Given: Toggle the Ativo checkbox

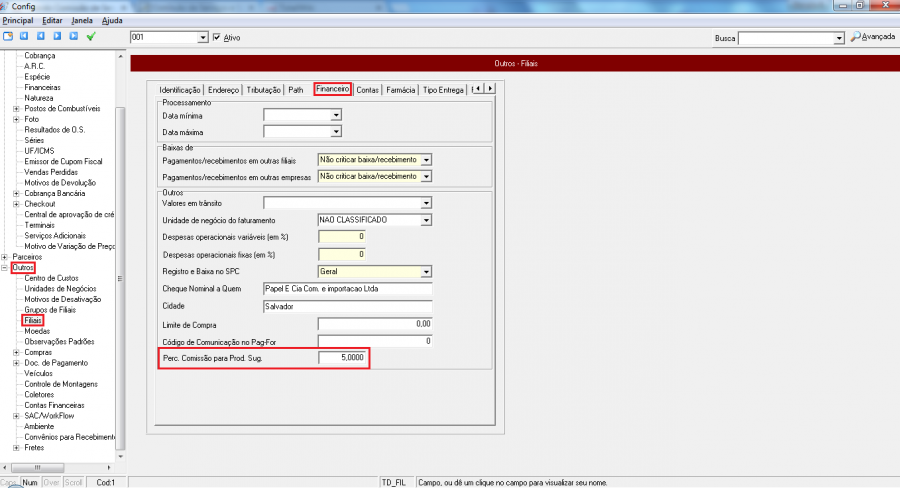Looking at the screenshot, I should [217, 38].
